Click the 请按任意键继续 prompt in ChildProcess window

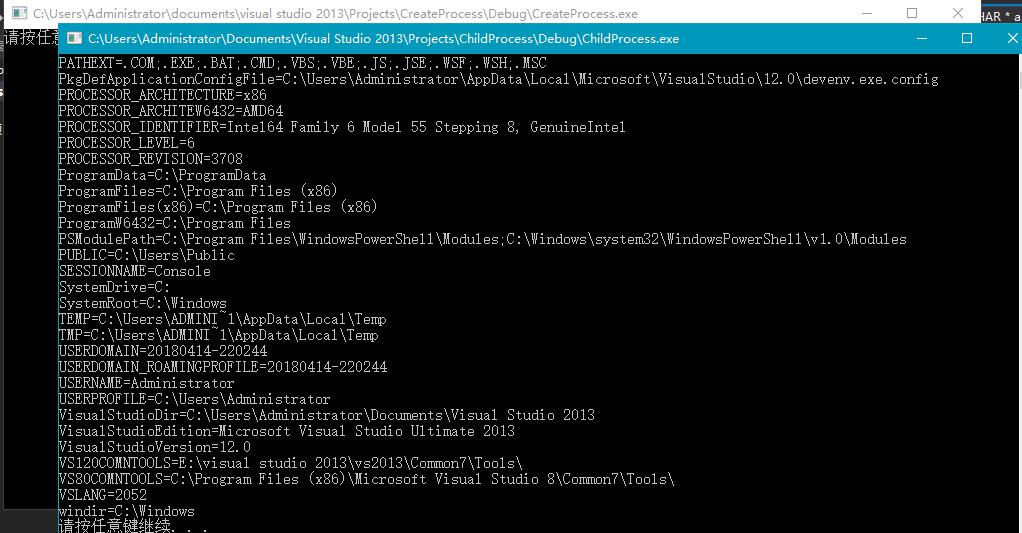[x=134, y=526]
